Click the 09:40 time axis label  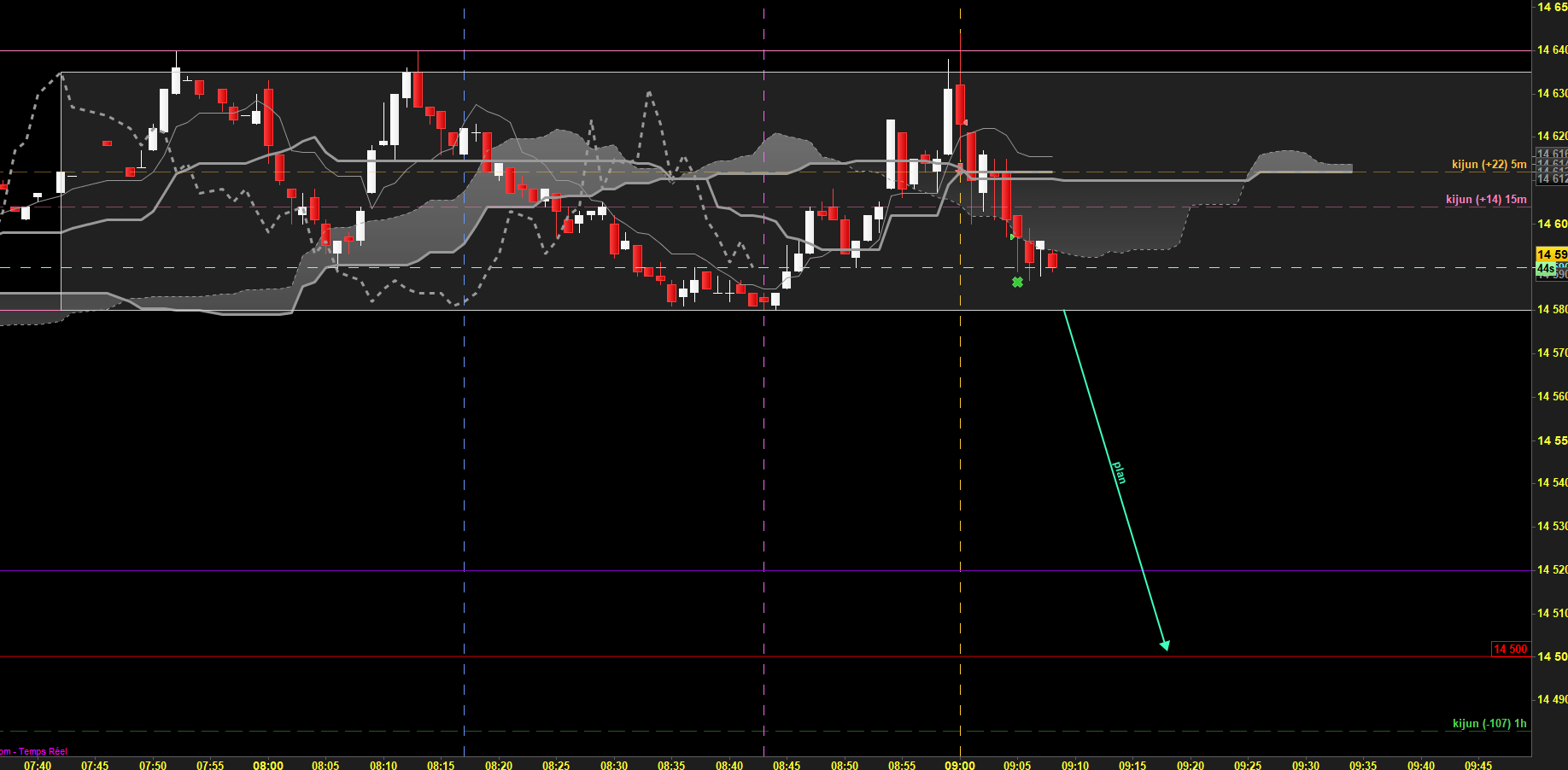tap(1421, 765)
